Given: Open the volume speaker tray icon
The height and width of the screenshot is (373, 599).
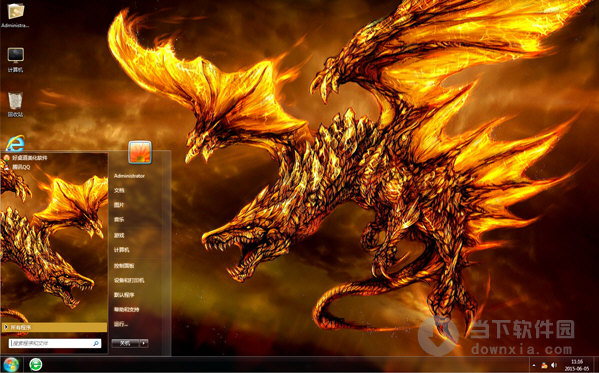Looking at the screenshot, I should coord(554,365).
